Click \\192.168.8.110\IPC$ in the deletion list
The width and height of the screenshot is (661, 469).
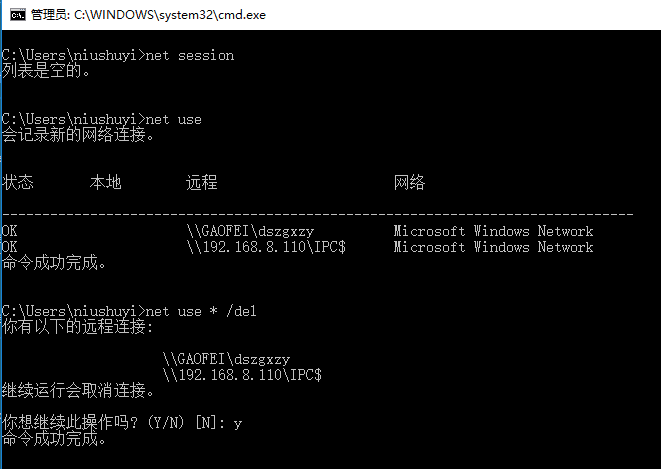click(242, 375)
